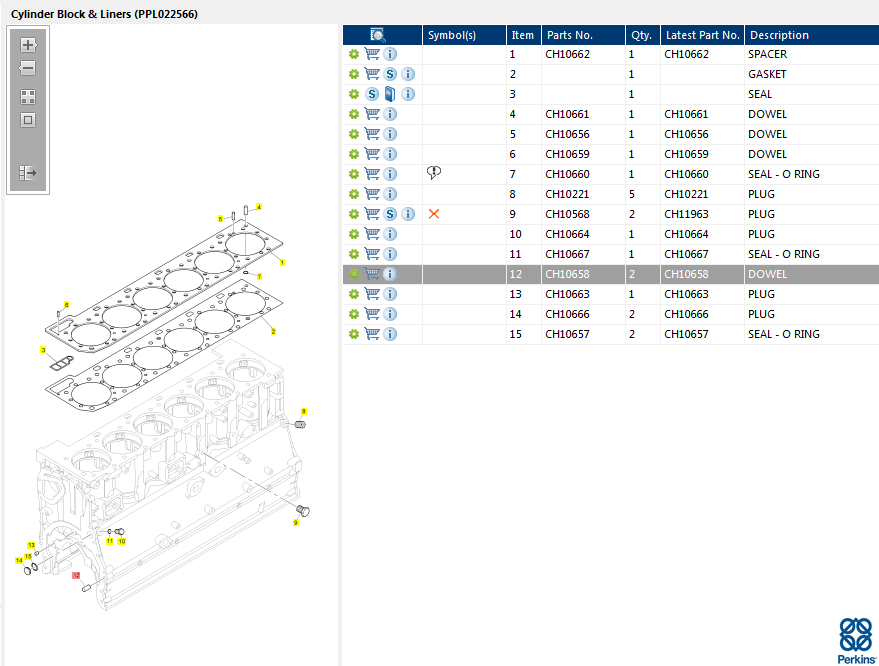Click orange X symbol in item 9 row
The image size is (879, 666).
click(x=434, y=214)
